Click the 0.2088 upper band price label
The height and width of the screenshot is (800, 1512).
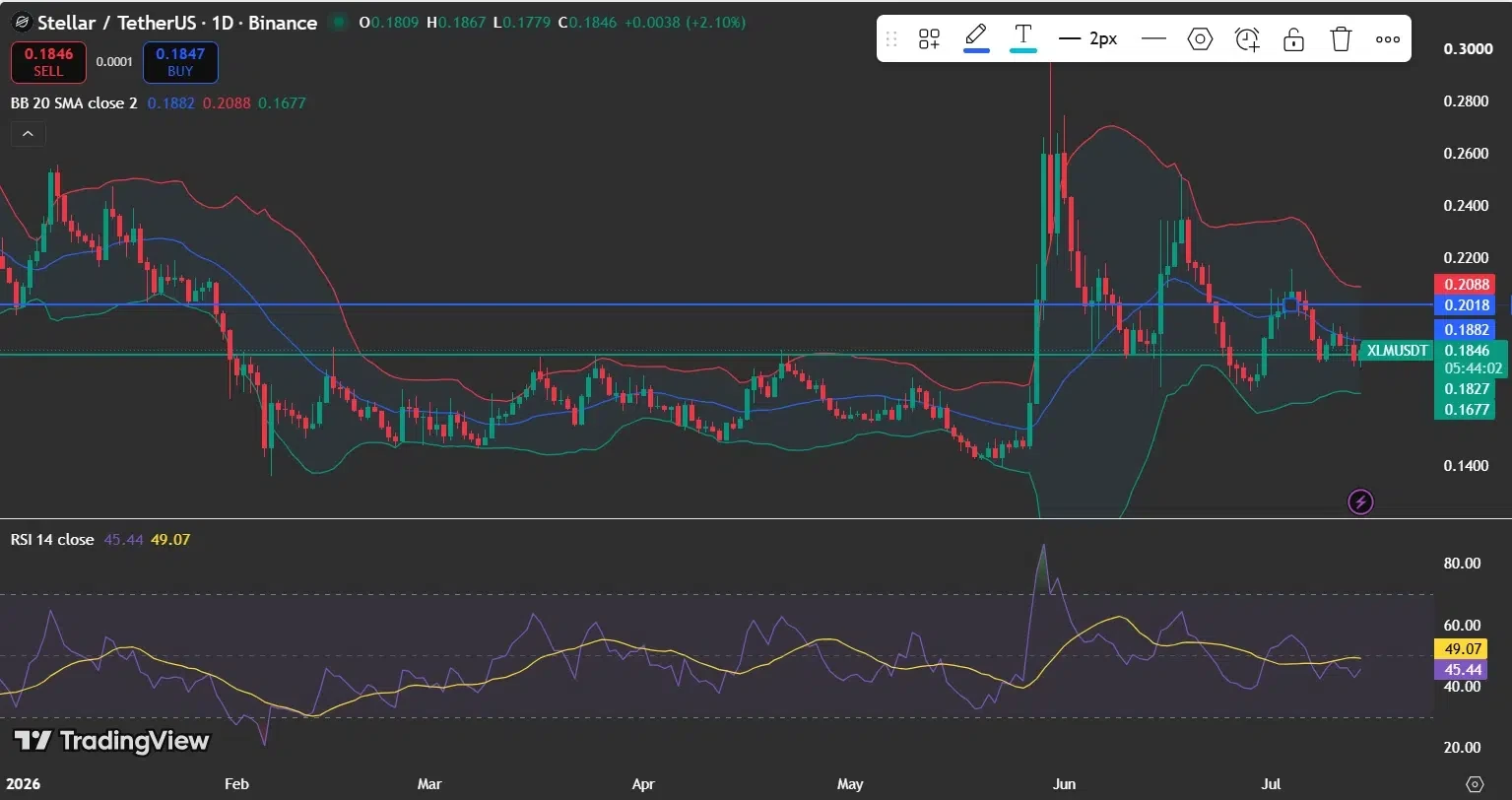(x=1467, y=285)
